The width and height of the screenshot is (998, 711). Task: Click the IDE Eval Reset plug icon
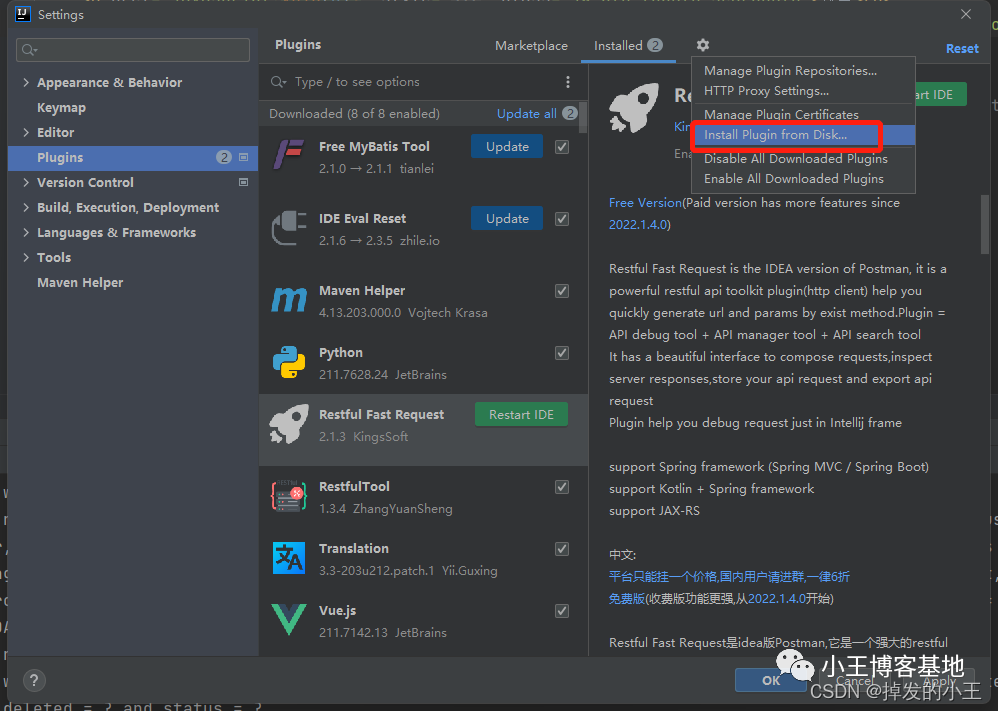(x=289, y=228)
